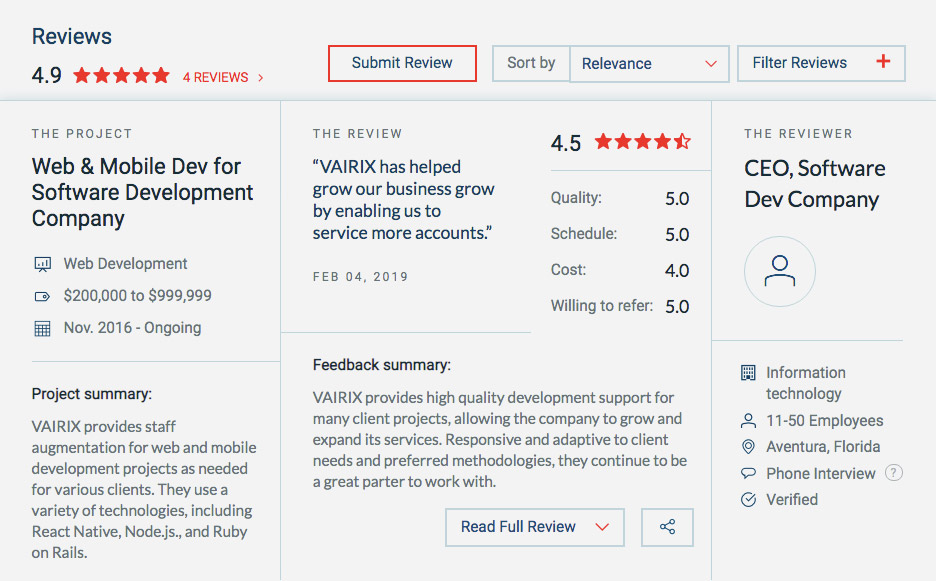Open the 4 REVIEWS link
Screen dimensions: 936x581
[215, 78]
